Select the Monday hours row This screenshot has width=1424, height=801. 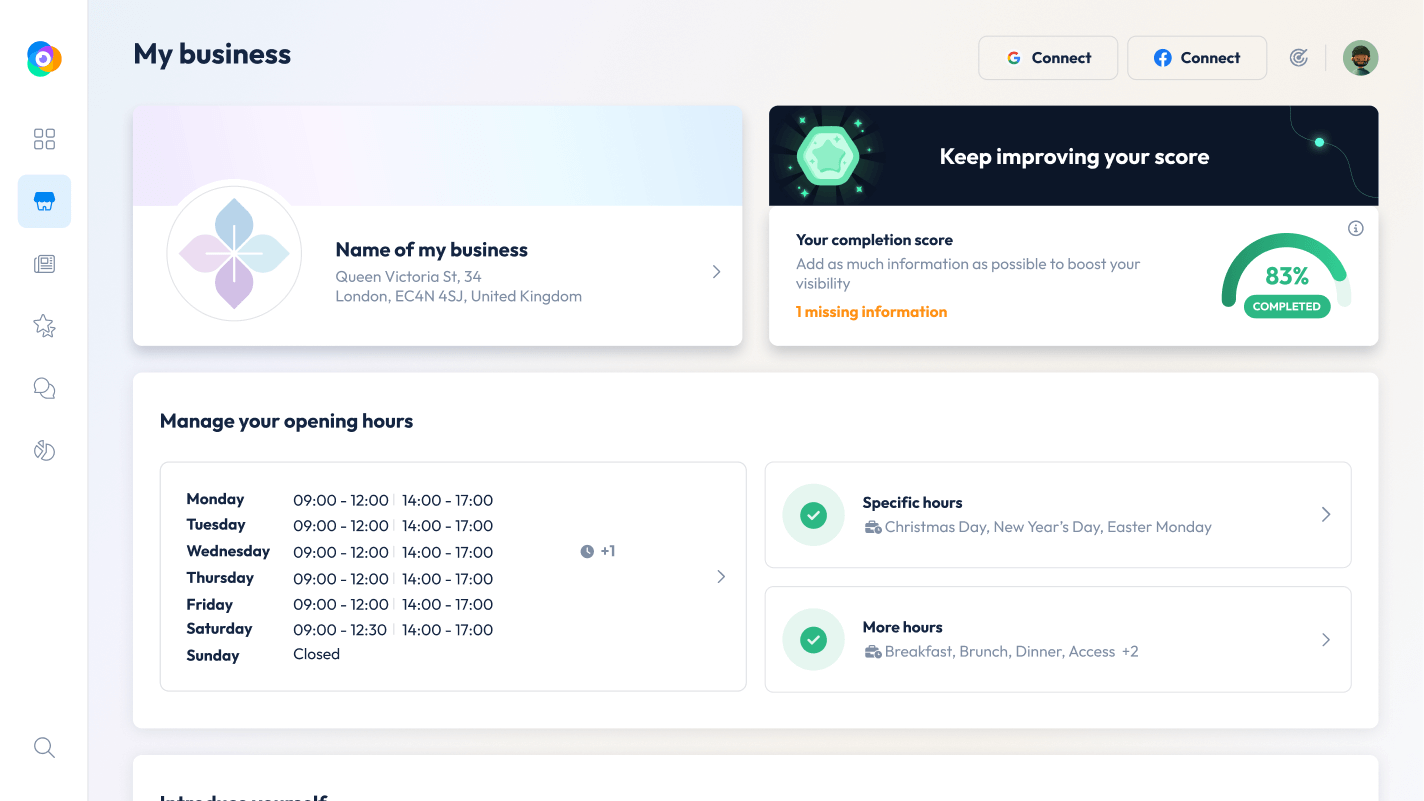tap(339, 500)
